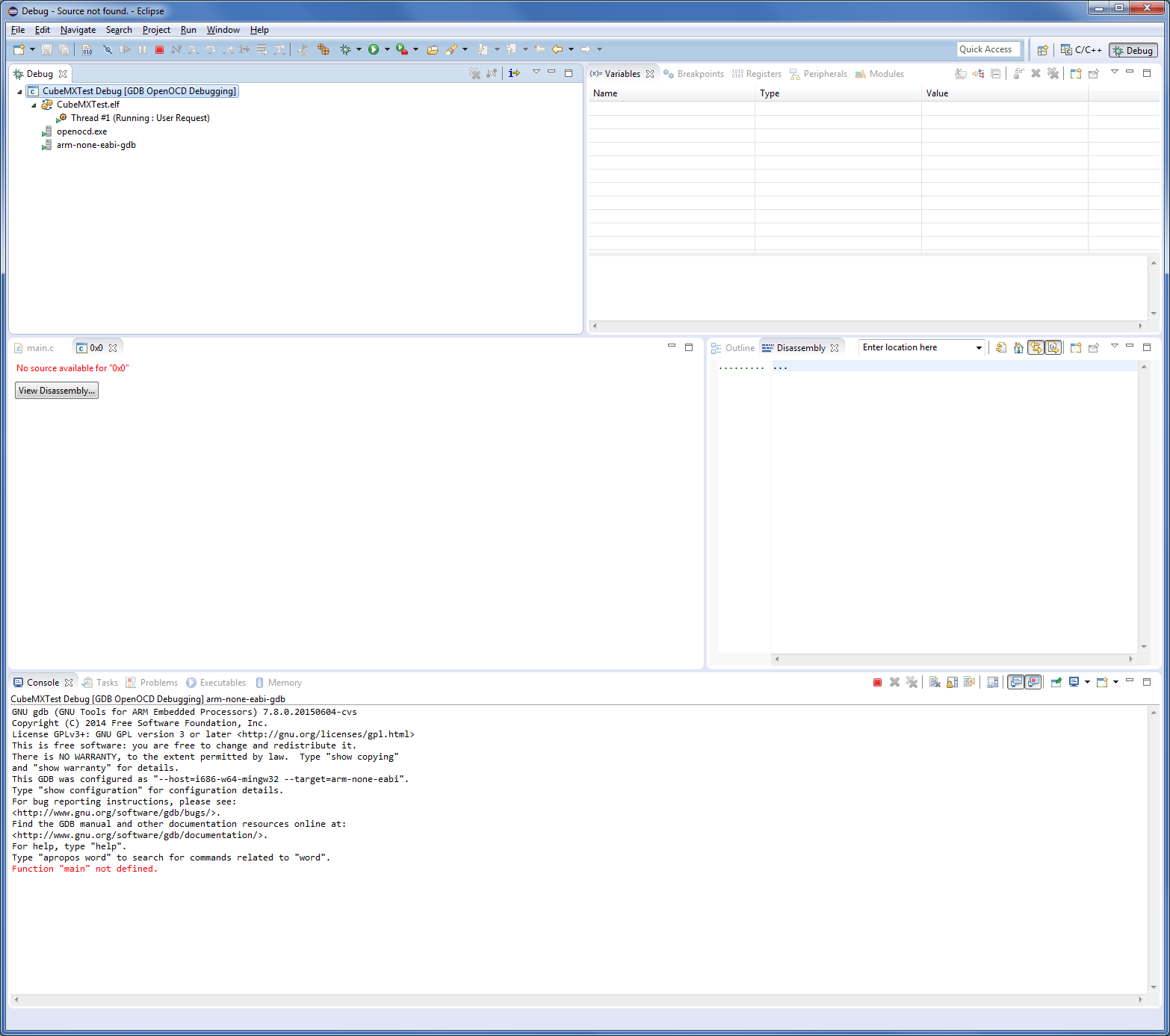Click Show Logical Structure icon in Variables toolbar

coord(978,73)
